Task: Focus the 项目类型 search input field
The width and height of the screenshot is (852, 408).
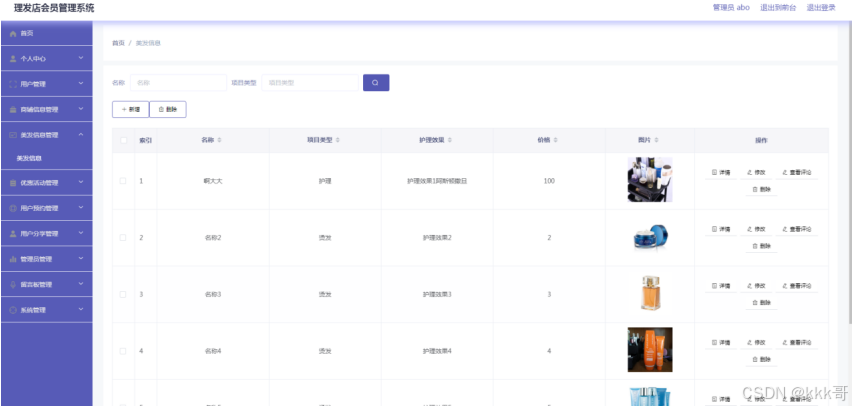Action: 310,83
